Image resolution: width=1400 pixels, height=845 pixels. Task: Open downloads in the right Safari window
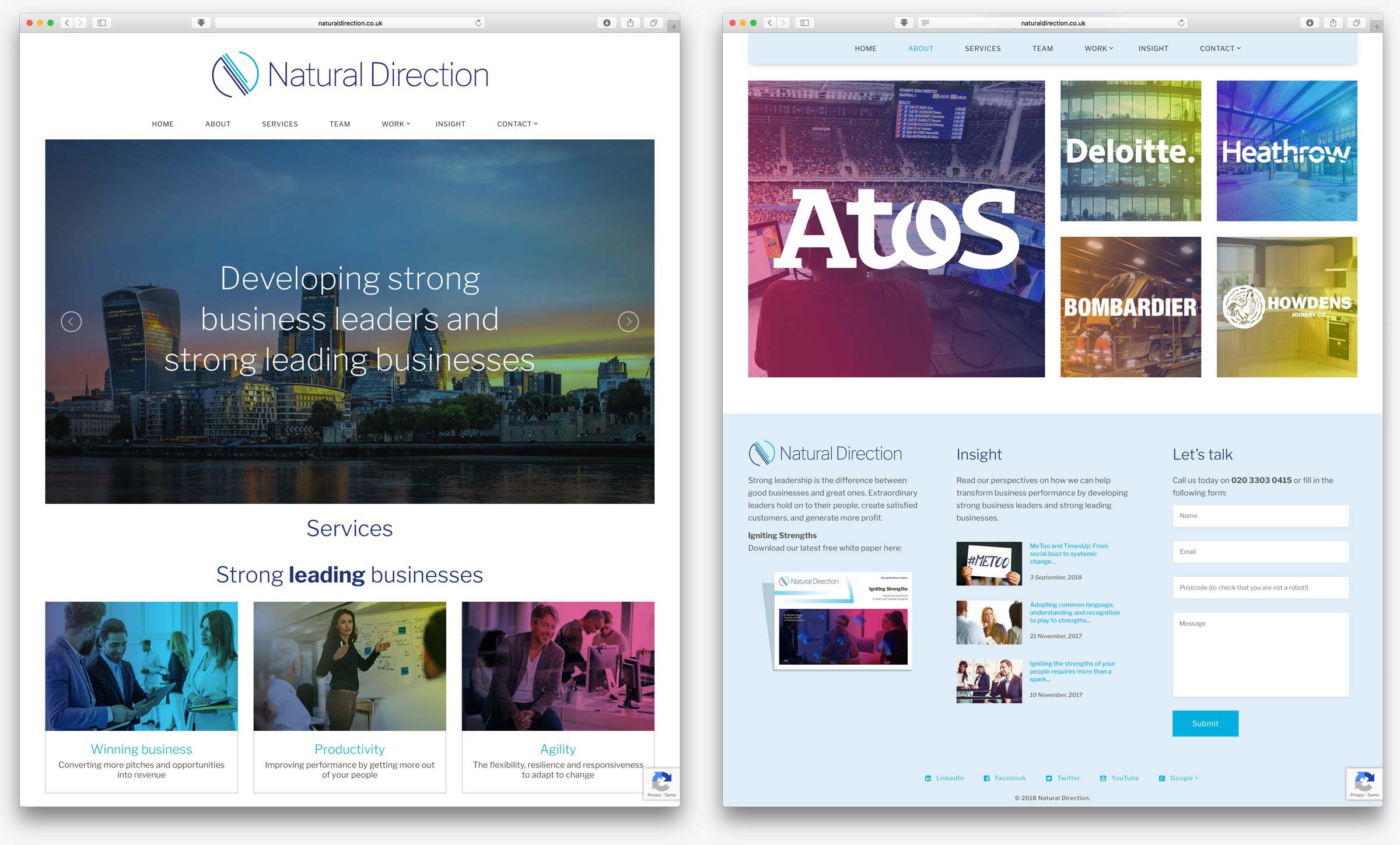1310,23
